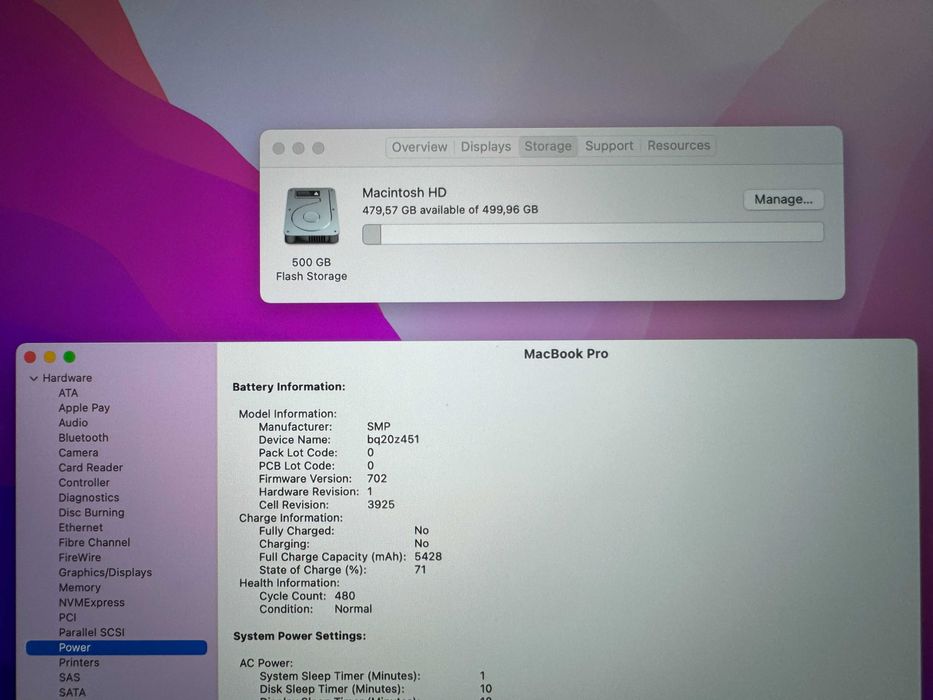Click the Manage... button
The width and height of the screenshot is (933, 700).
click(783, 199)
